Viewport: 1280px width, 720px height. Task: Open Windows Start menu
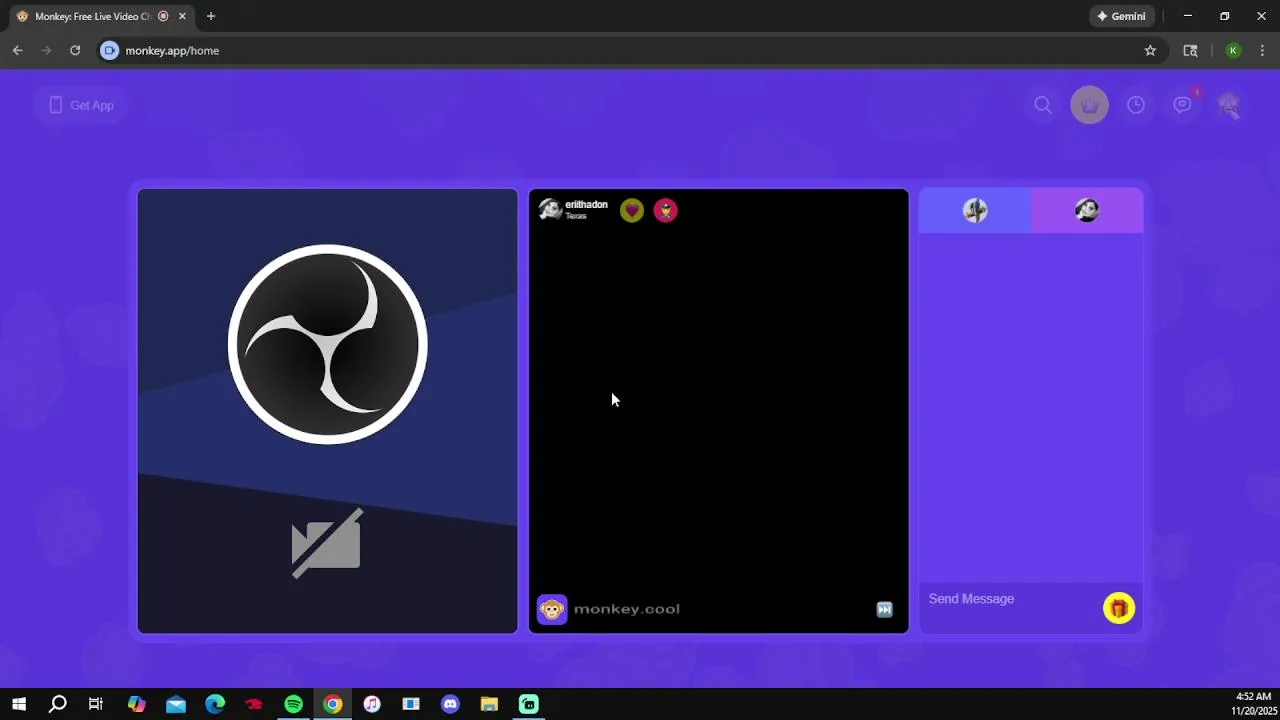click(18, 704)
